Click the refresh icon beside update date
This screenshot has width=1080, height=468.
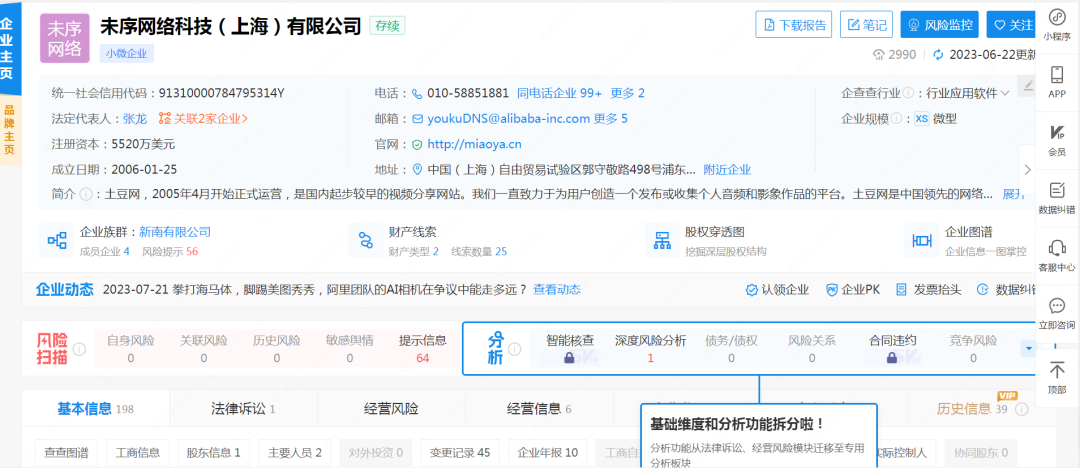point(937,54)
